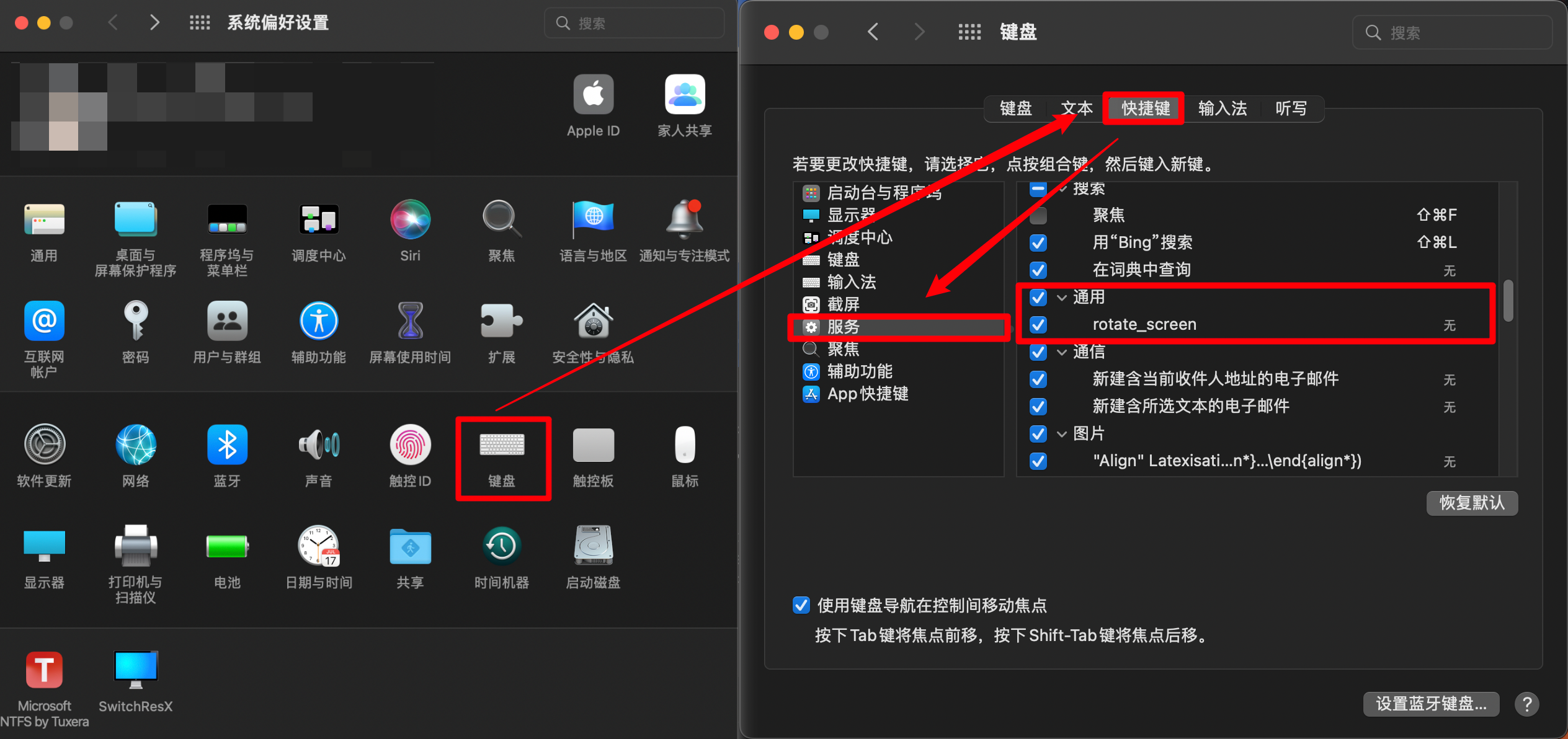Collapse the 通用 services group
Image resolution: width=1568 pixels, height=739 pixels.
[1062, 298]
